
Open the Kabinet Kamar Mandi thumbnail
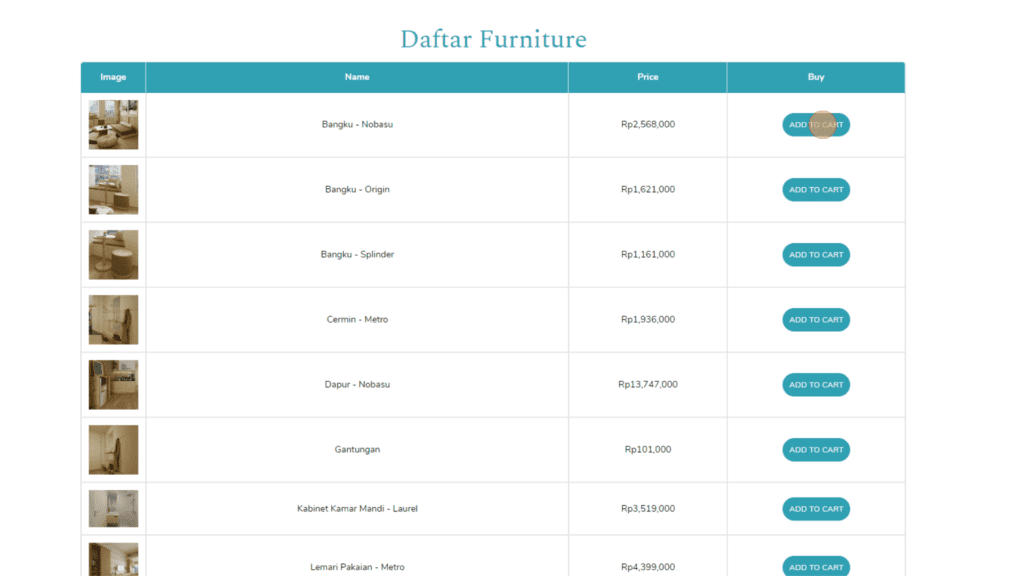pyautogui.click(x=113, y=509)
